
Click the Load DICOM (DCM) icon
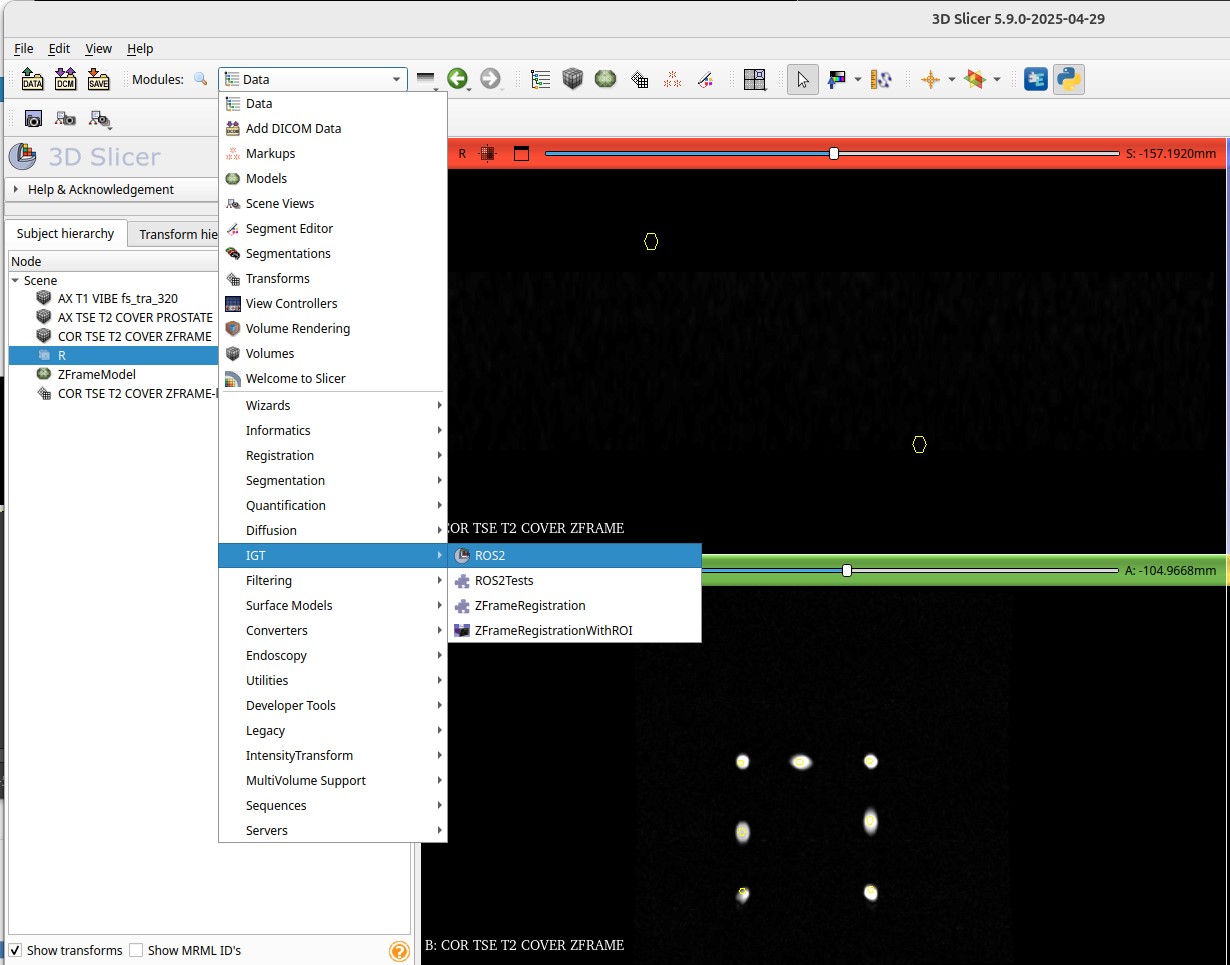(65, 79)
